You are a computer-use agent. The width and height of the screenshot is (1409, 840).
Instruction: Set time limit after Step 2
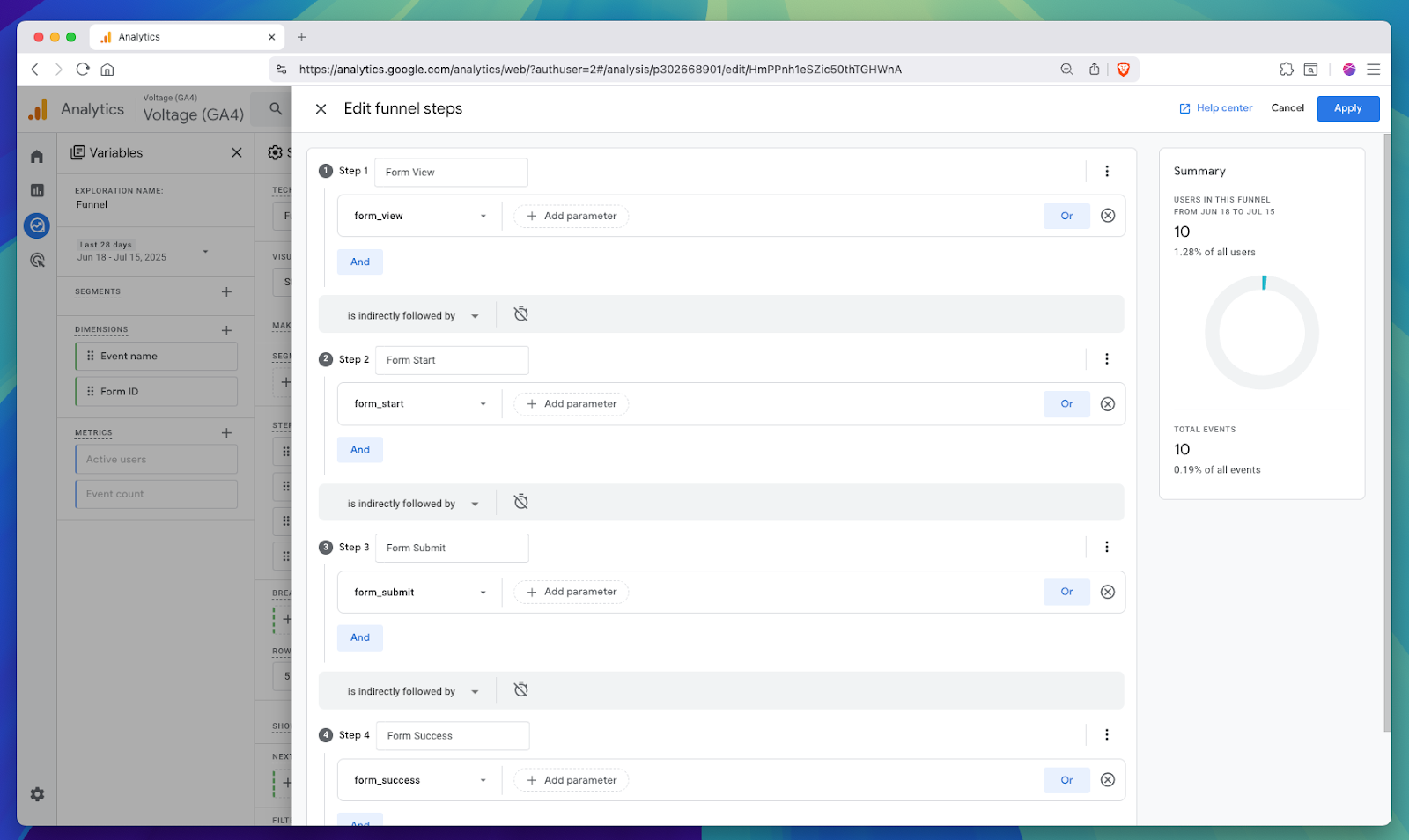pyautogui.click(x=521, y=502)
